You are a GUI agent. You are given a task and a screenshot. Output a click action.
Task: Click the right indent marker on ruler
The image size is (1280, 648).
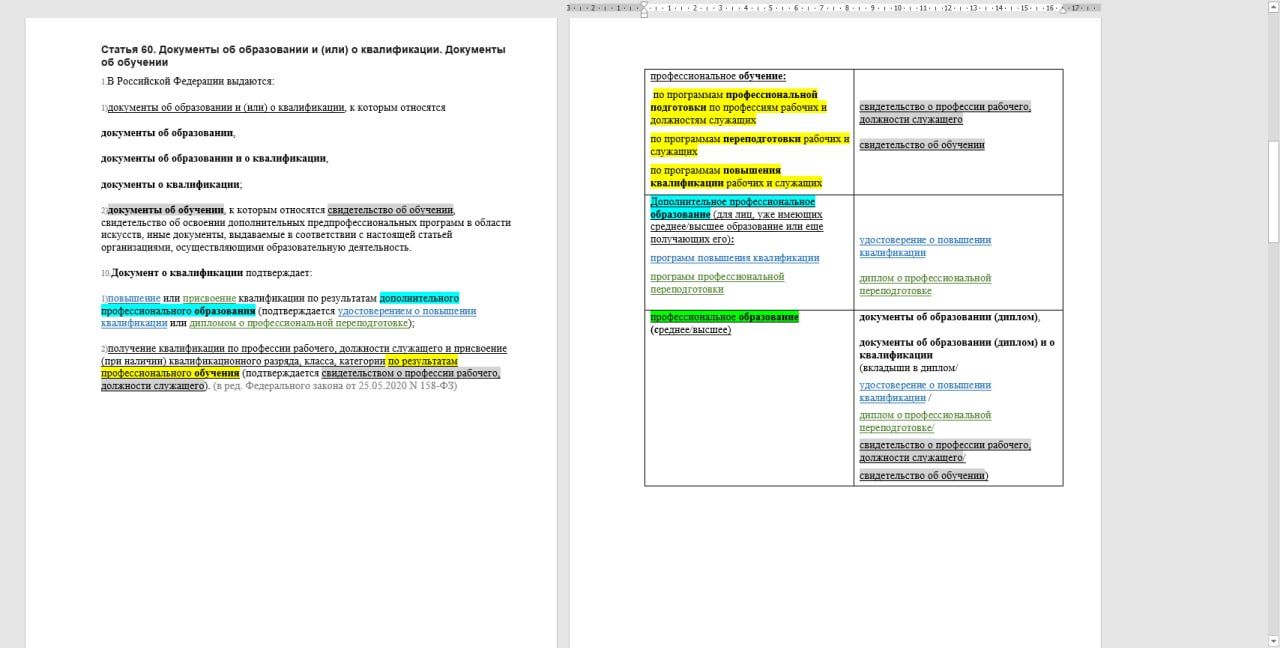(1063, 9)
